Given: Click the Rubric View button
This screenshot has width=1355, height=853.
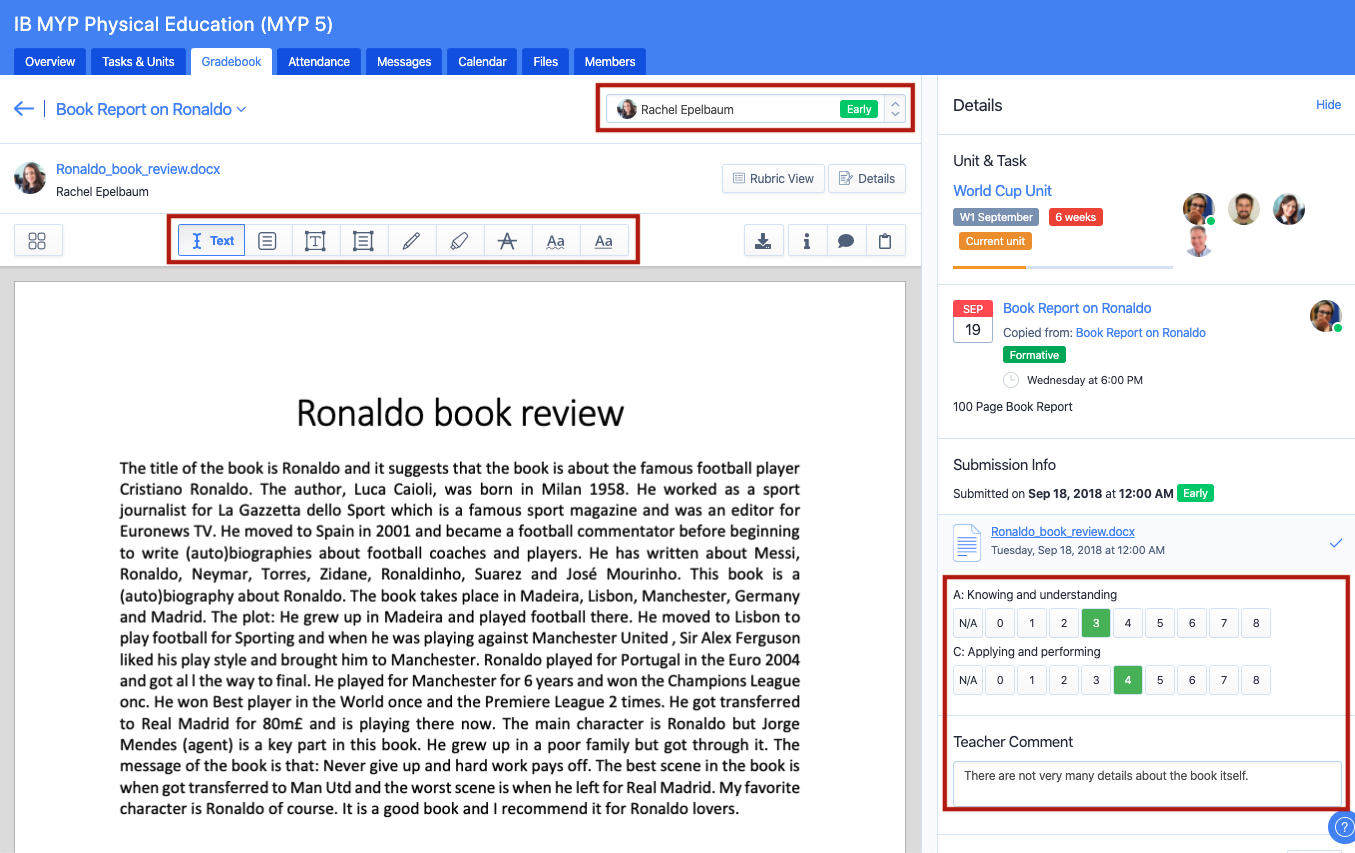Looking at the screenshot, I should (772, 179).
